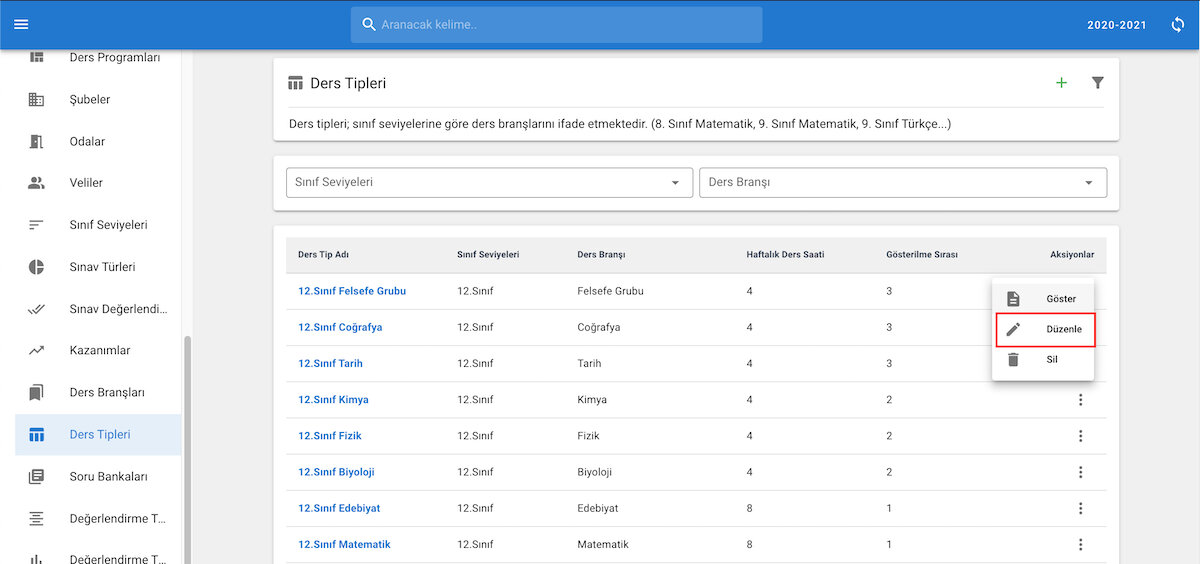Click the Sınav Değerlendi... double check icon

[x=37, y=309]
